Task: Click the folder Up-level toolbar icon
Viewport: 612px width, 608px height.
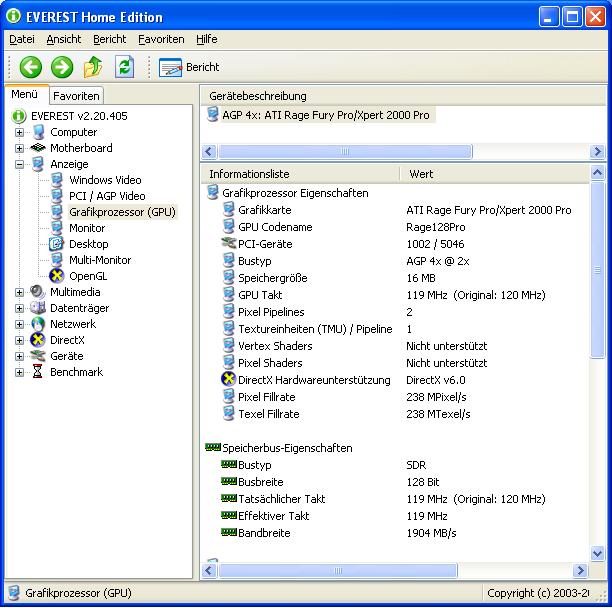Action: (x=93, y=67)
